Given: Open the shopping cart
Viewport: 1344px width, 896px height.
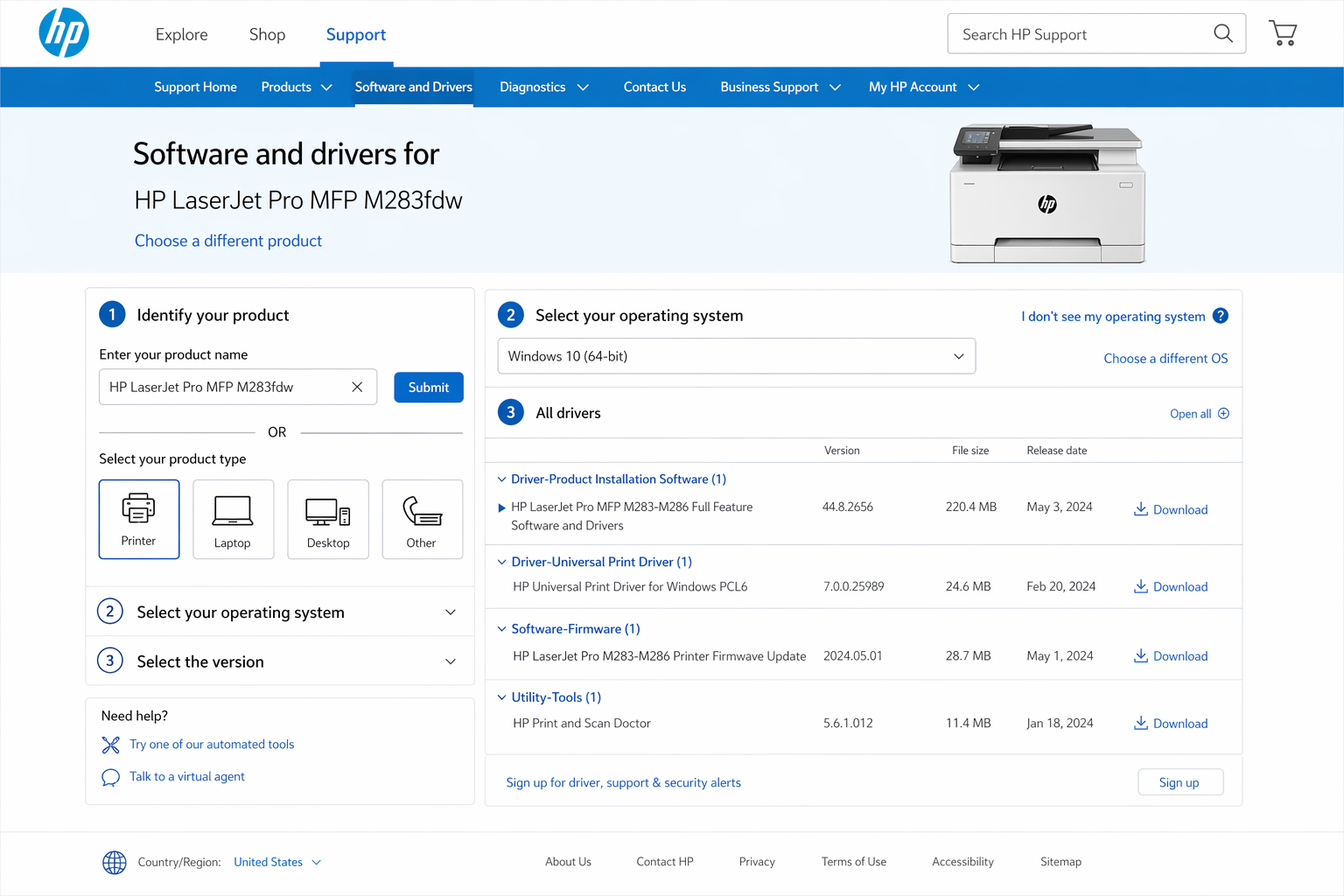Looking at the screenshot, I should [x=1282, y=32].
